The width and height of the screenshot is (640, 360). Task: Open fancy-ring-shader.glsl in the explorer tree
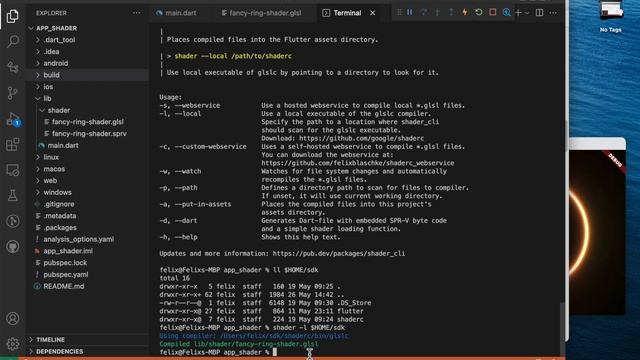(88, 122)
